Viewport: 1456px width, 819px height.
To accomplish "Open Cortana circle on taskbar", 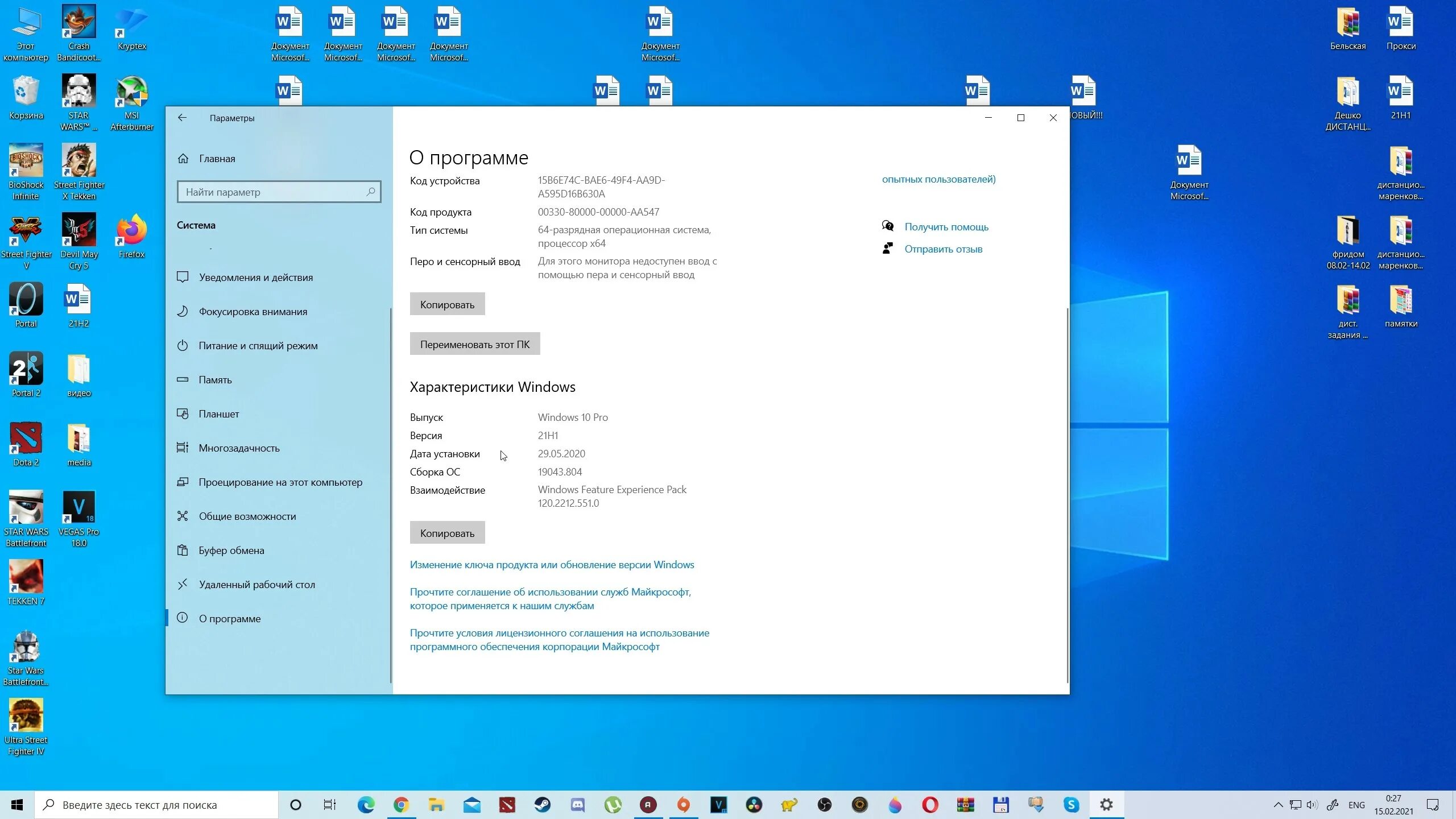I will pyautogui.click(x=296, y=805).
